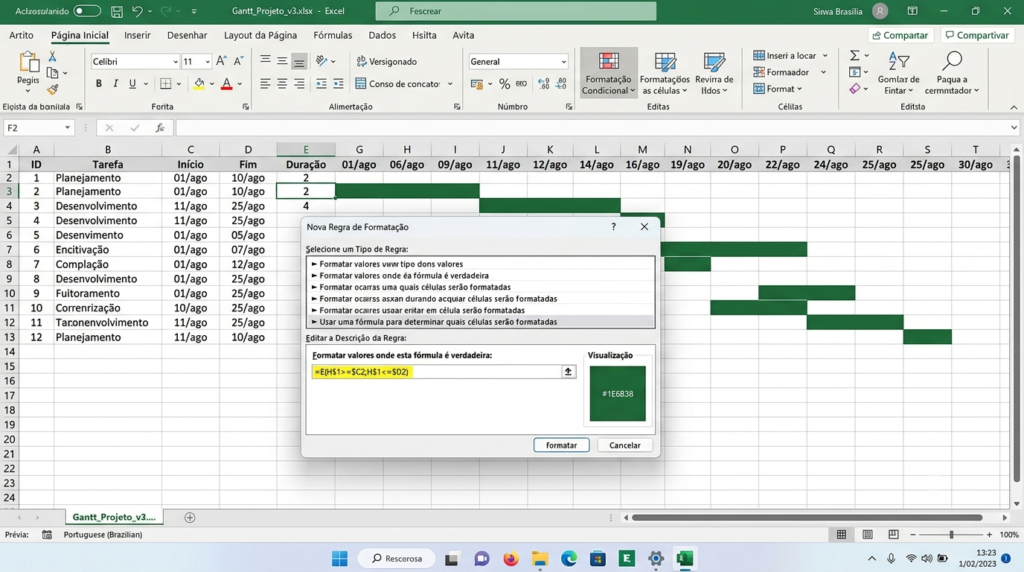Decrease font size with smaller A icon

(x=238, y=61)
